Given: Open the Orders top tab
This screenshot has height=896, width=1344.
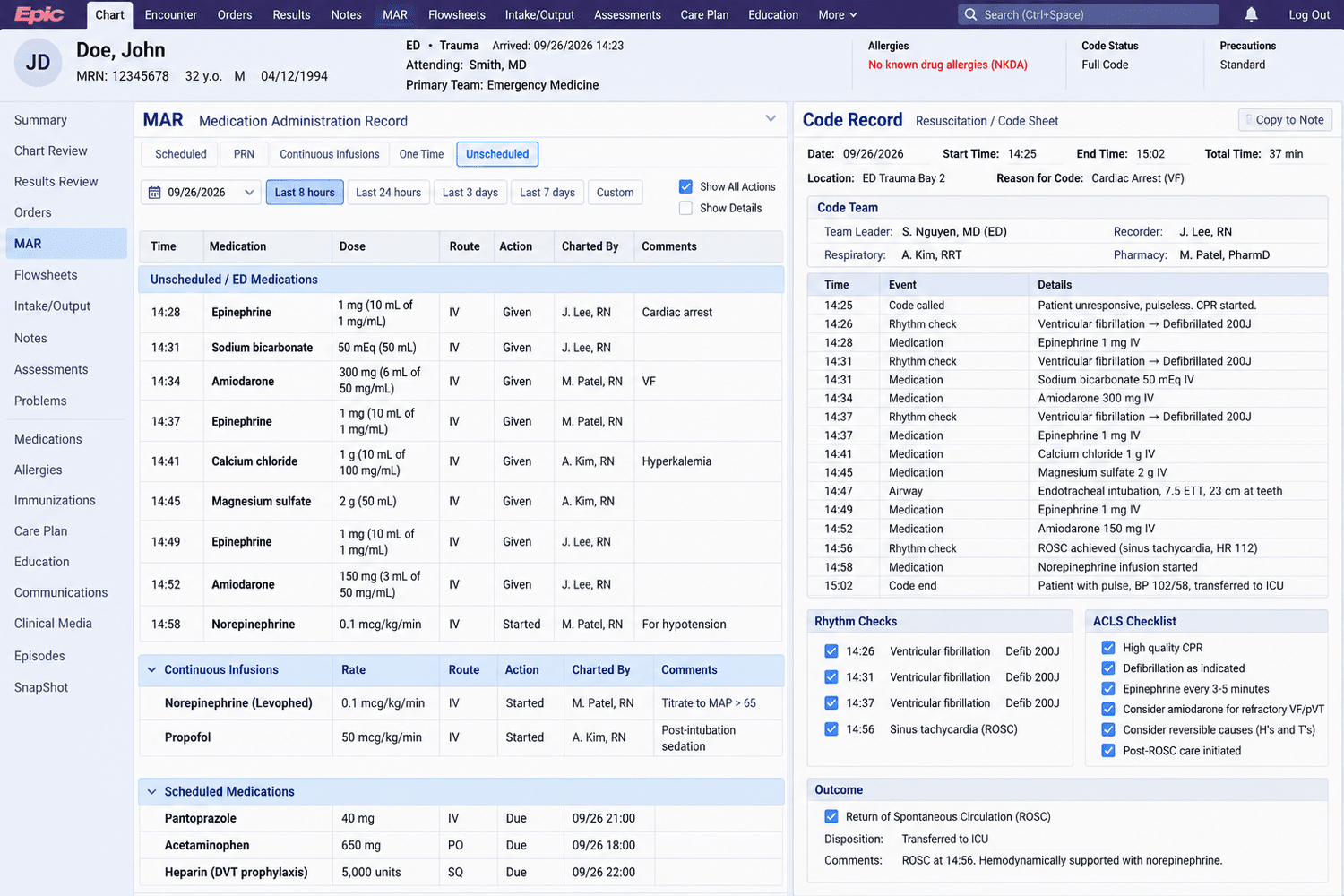Looking at the screenshot, I should coord(235,14).
